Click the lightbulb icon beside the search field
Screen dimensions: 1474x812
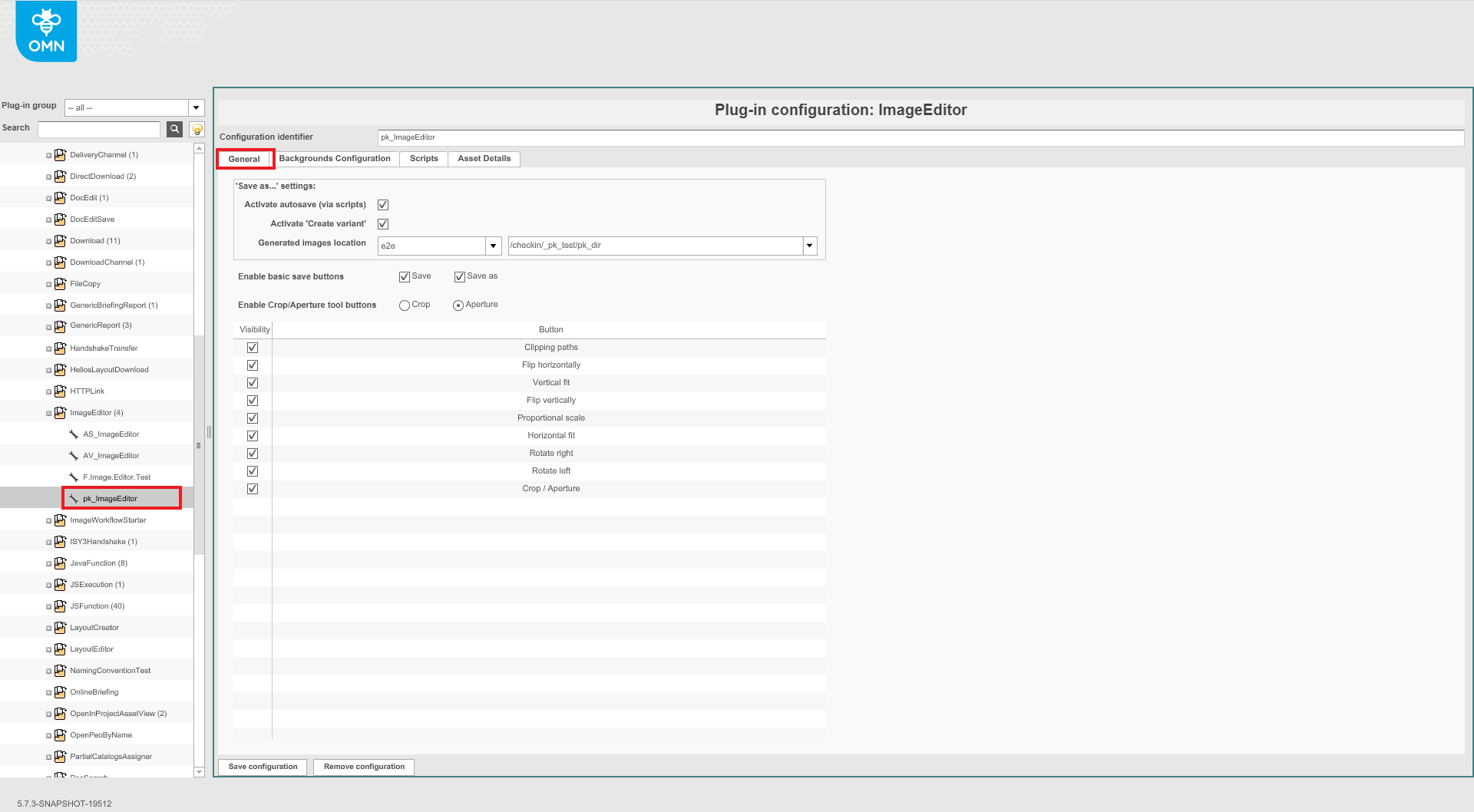[197, 129]
